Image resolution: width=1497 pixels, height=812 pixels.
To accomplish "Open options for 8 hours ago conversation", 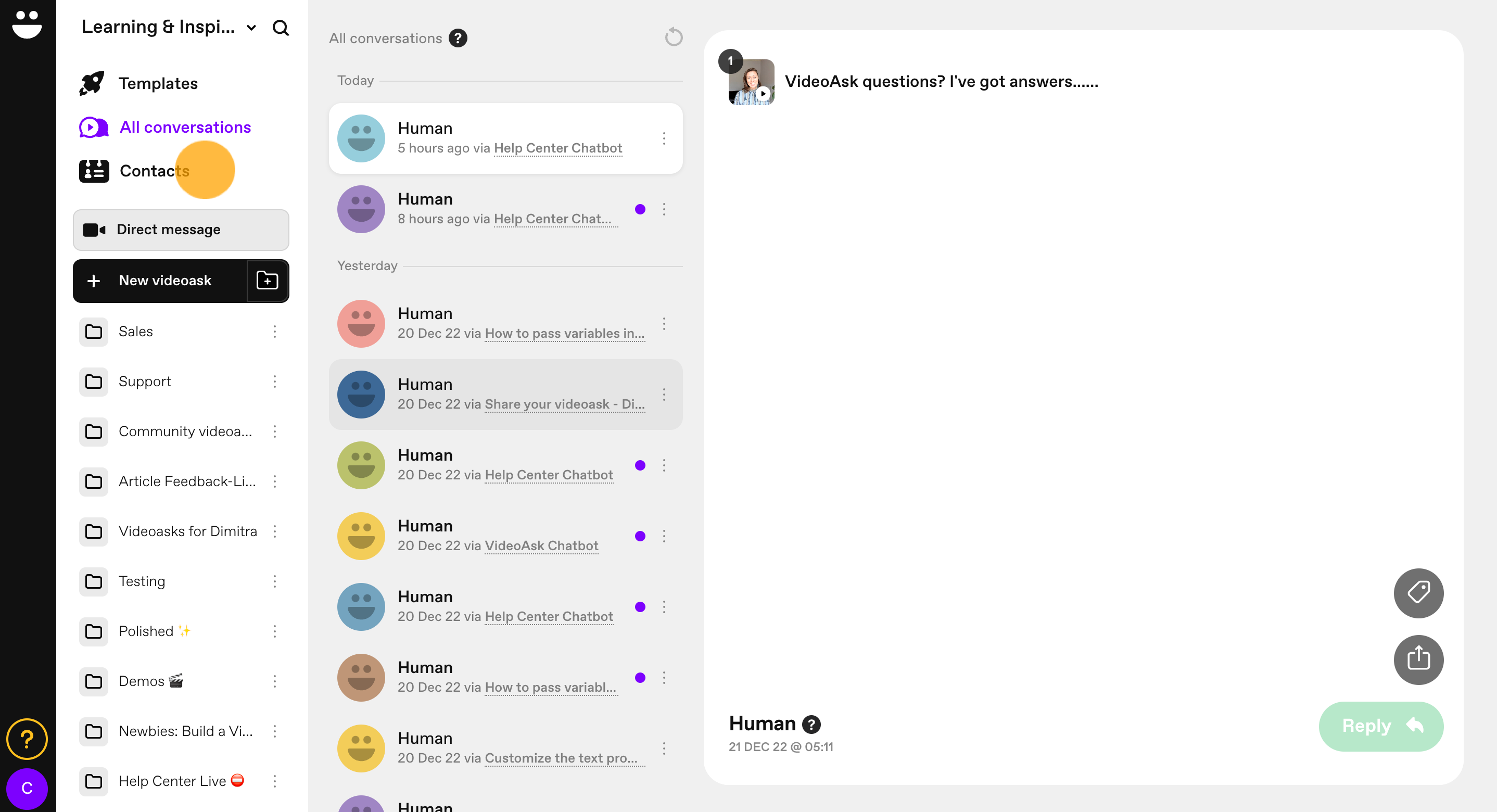I will 664,209.
